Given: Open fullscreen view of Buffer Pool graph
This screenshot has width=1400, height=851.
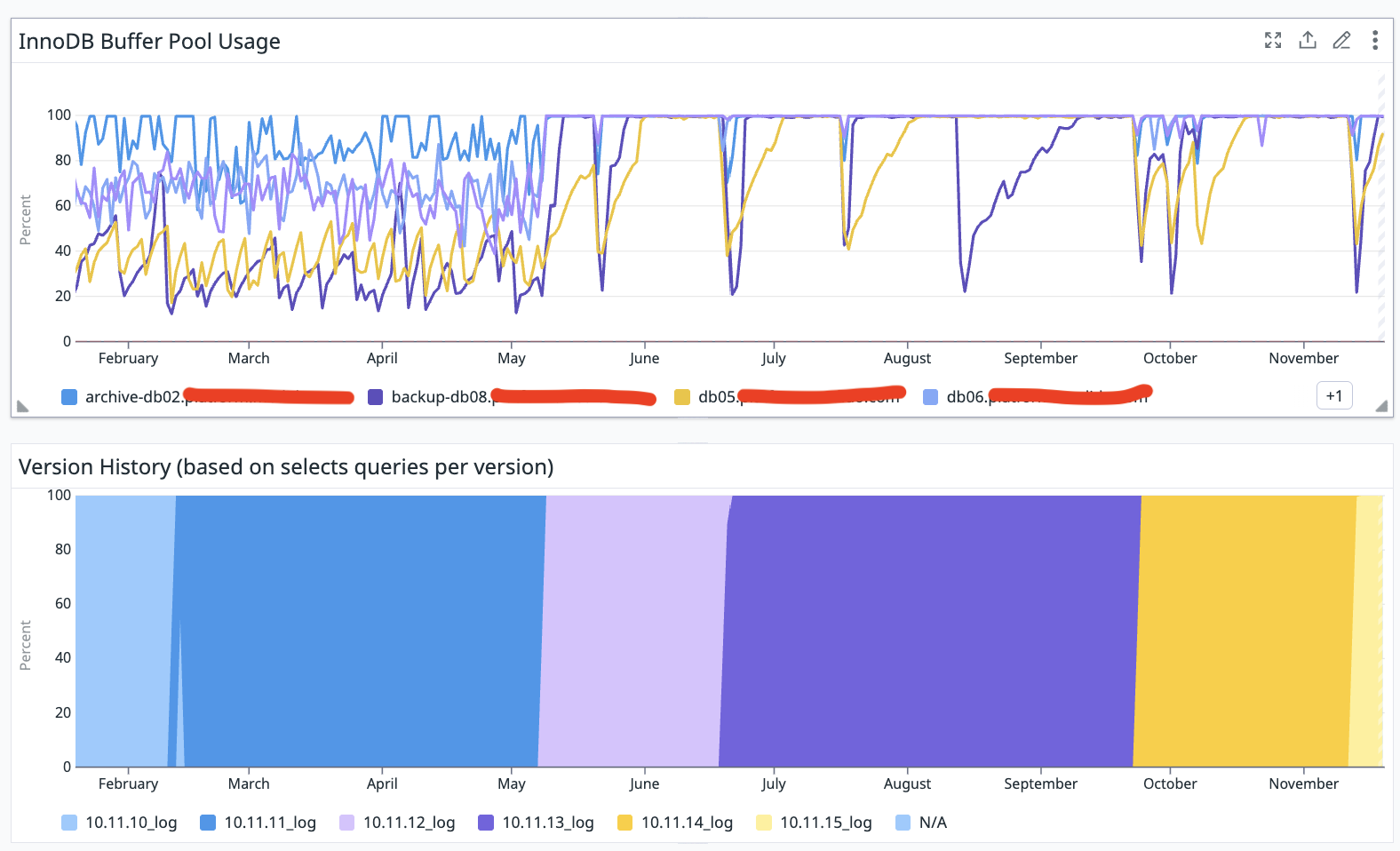Looking at the screenshot, I should point(1273,40).
